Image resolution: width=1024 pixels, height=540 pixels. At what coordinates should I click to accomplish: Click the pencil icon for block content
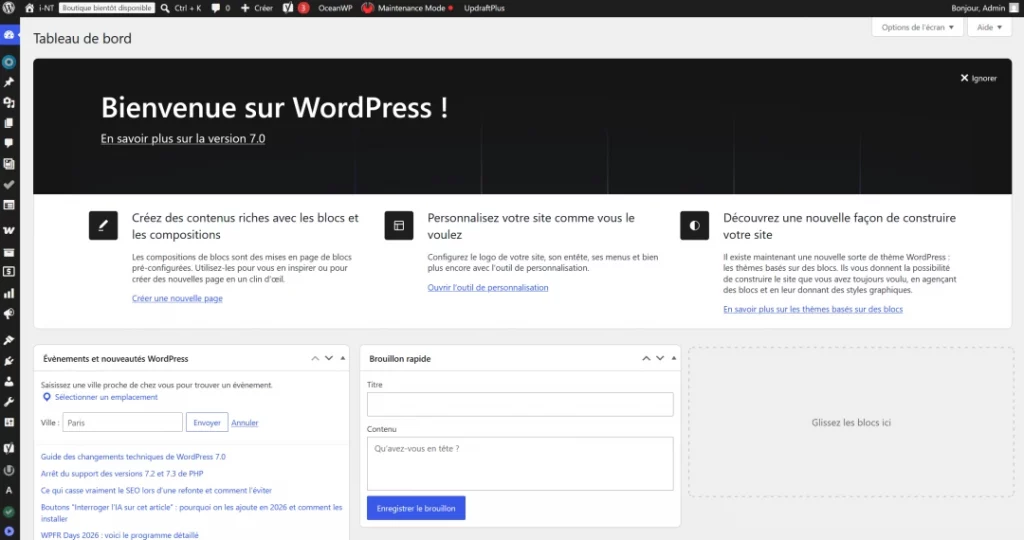tap(103, 225)
